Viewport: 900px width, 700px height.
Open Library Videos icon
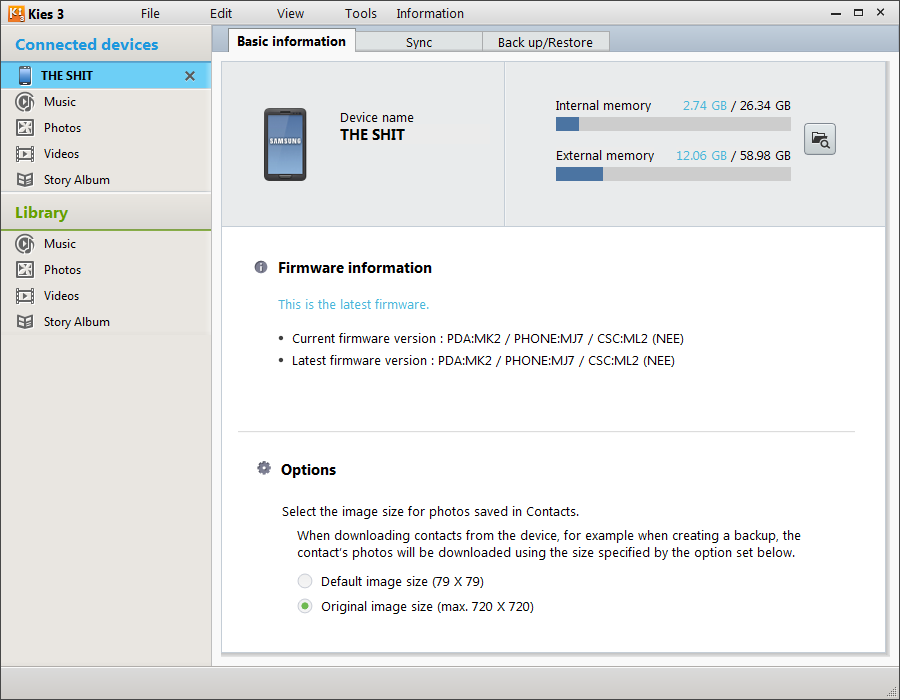coord(25,296)
